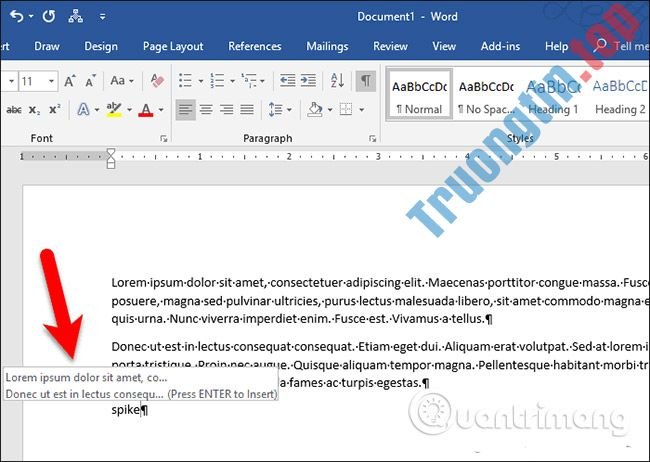Screen dimensions: 650x462
Task: Align text left
Action: pyautogui.click(x=185, y=109)
